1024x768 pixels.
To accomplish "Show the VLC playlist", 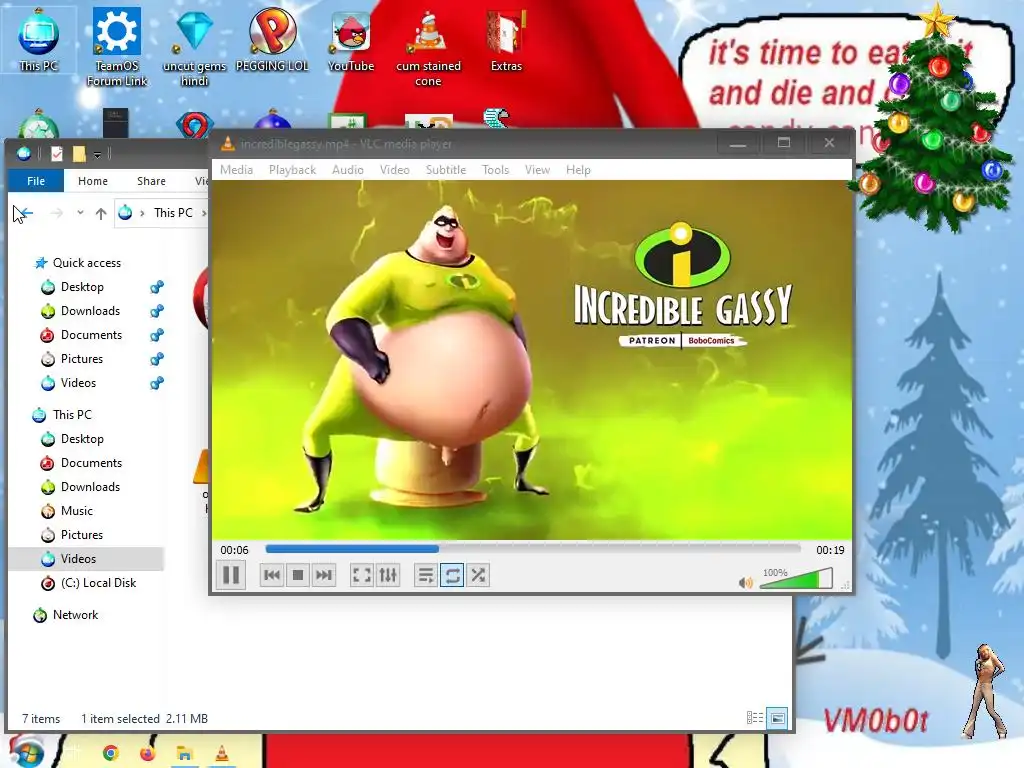I will (426, 575).
